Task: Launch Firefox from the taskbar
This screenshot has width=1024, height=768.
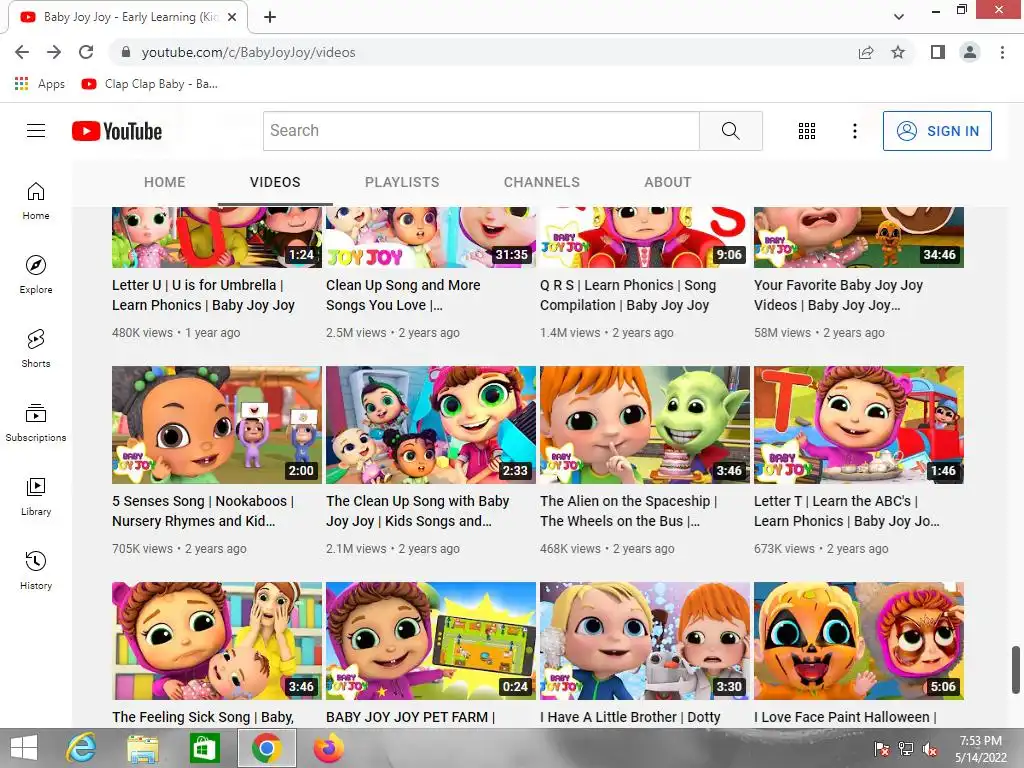Action: point(328,748)
